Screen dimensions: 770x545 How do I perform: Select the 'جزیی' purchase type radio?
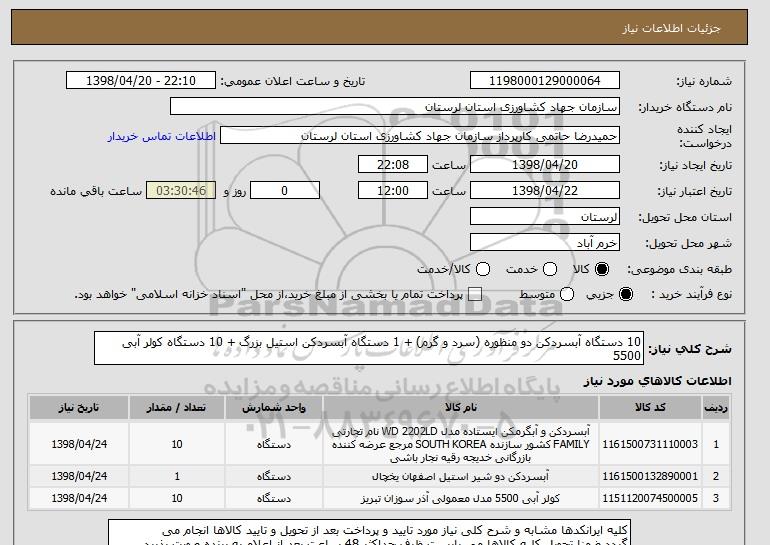click(x=626, y=294)
